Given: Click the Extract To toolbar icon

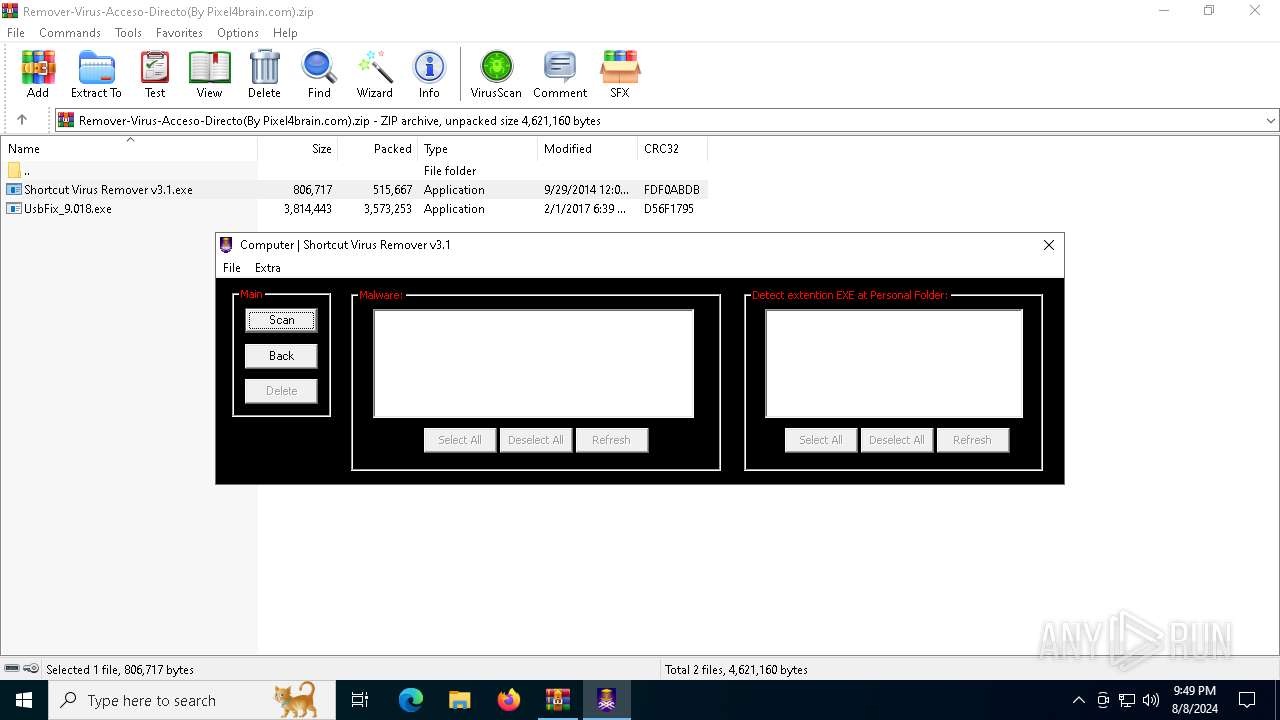Looking at the screenshot, I should (x=96, y=74).
